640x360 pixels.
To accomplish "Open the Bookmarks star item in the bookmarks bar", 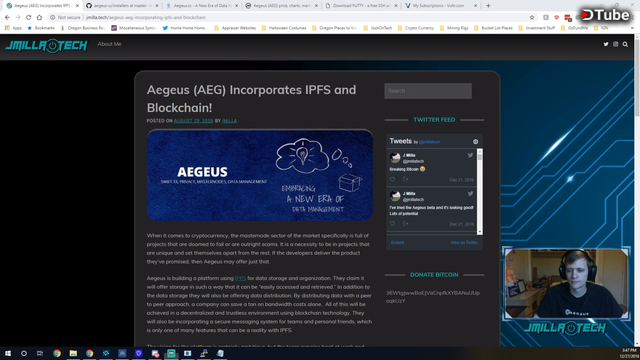I will 41,28.
